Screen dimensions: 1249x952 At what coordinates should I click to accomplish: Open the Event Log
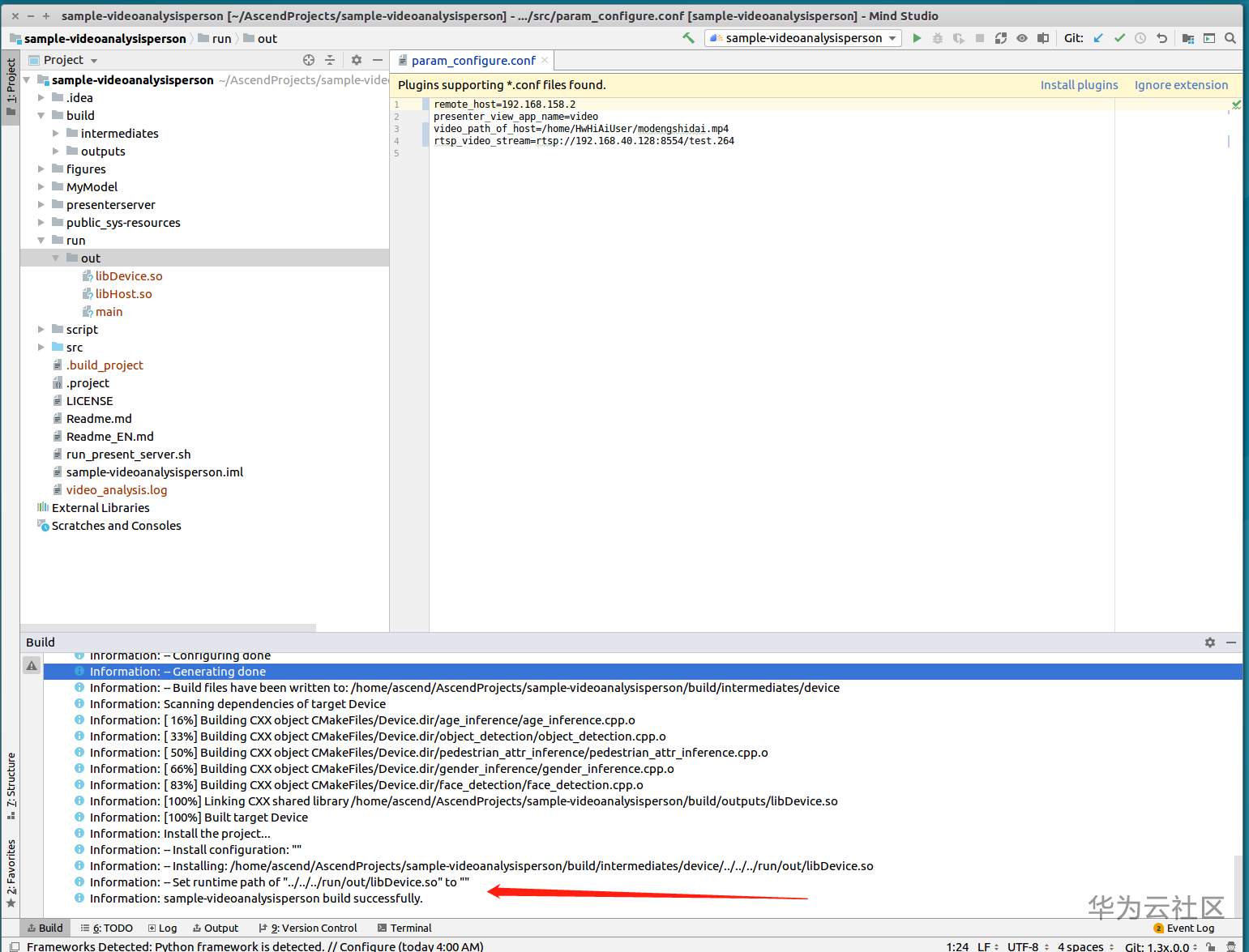click(x=1184, y=928)
